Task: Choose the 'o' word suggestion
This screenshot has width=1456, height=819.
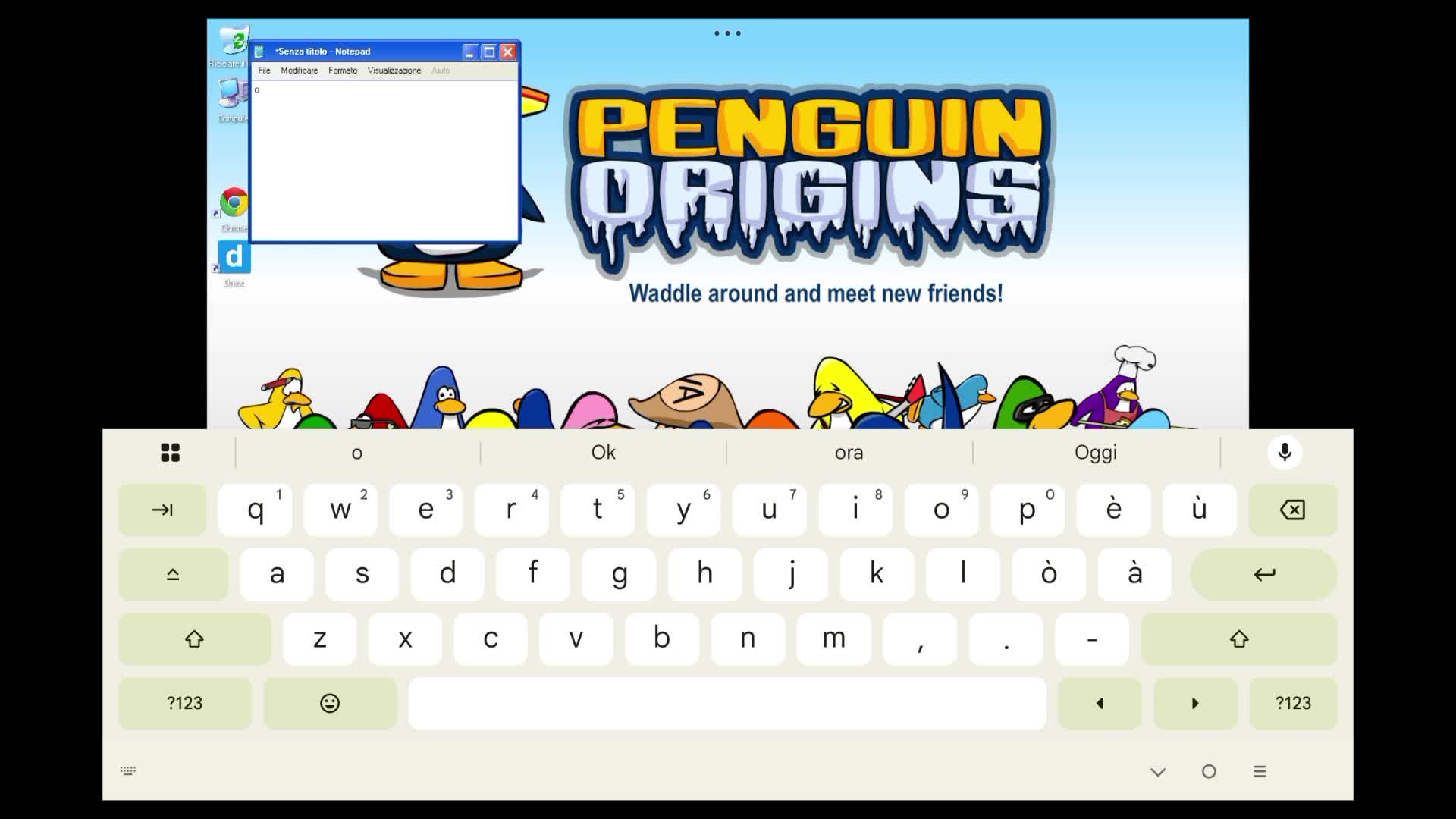Action: (x=357, y=453)
